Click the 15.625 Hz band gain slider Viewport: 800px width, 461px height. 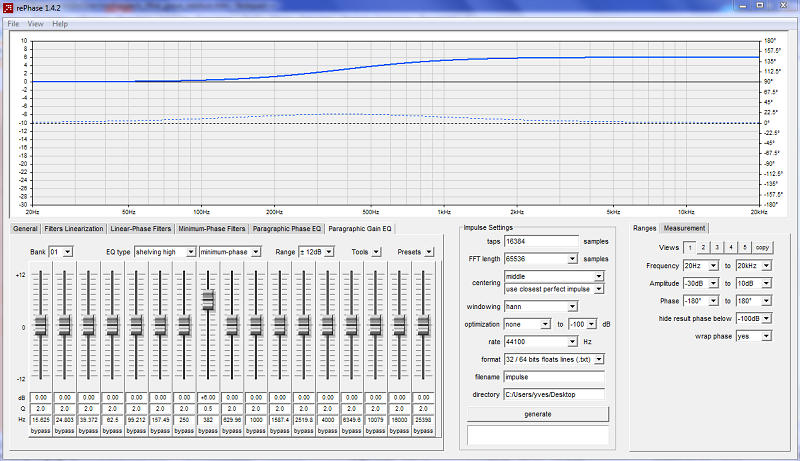[40, 326]
